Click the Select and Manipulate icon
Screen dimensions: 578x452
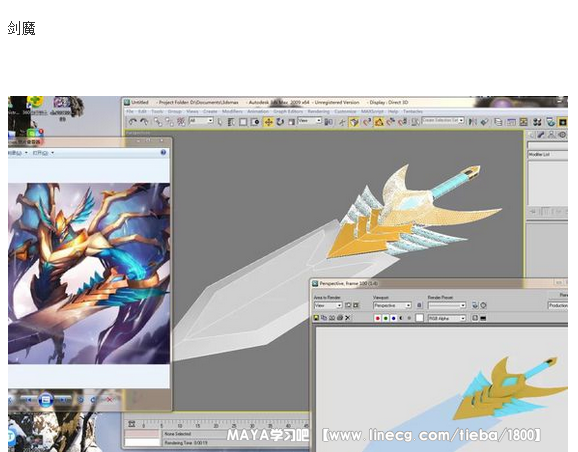(x=342, y=122)
